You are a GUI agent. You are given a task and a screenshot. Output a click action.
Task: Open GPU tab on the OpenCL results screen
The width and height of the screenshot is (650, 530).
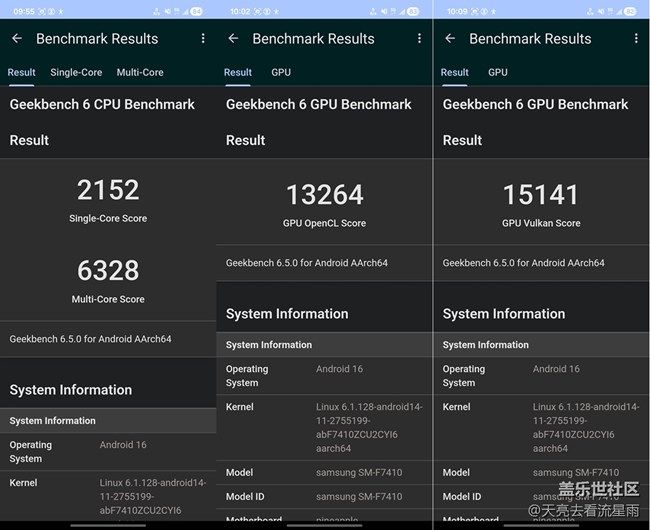pyautogui.click(x=281, y=73)
